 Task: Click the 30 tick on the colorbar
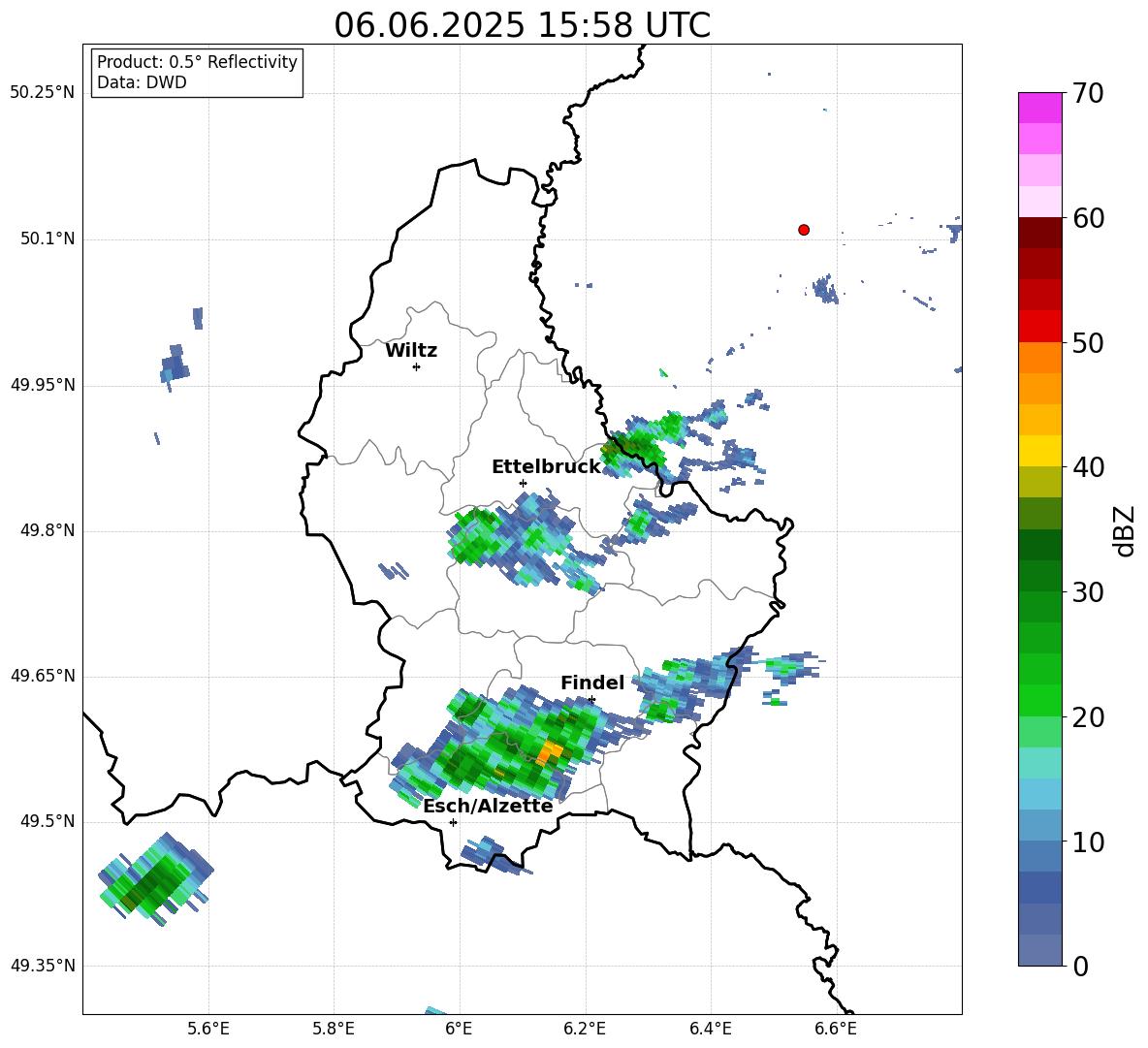point(1088,592)
